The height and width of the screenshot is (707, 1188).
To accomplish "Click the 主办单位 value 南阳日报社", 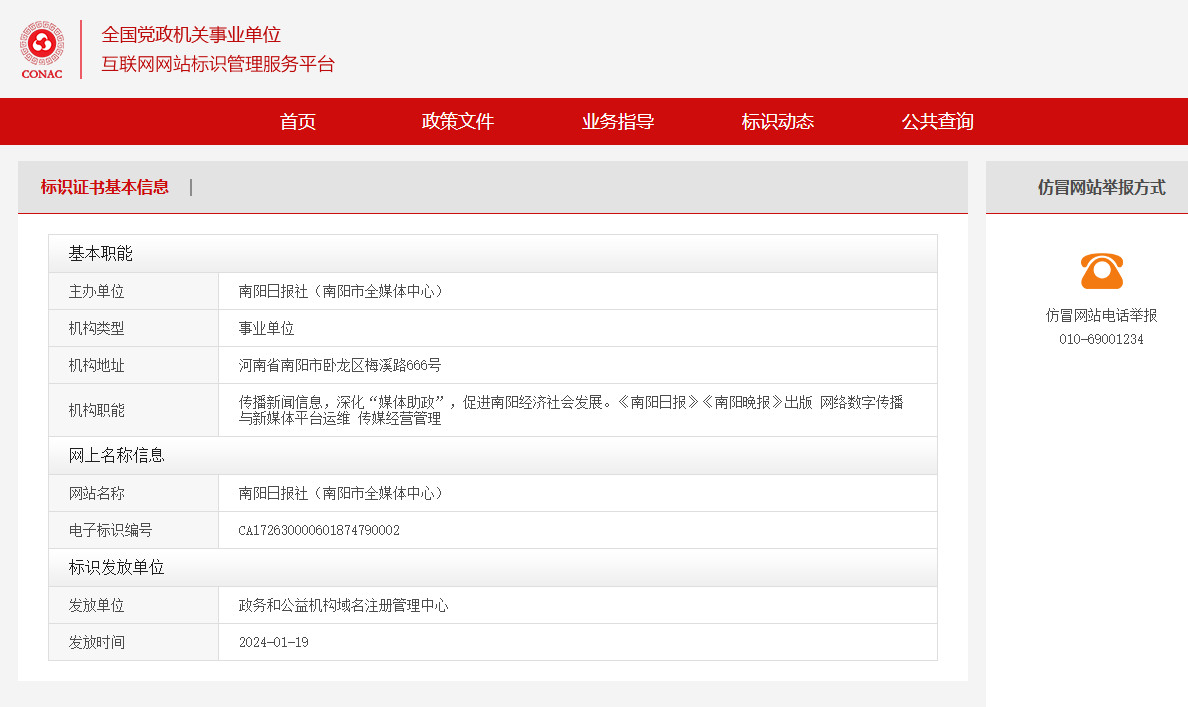I will 340,291.
